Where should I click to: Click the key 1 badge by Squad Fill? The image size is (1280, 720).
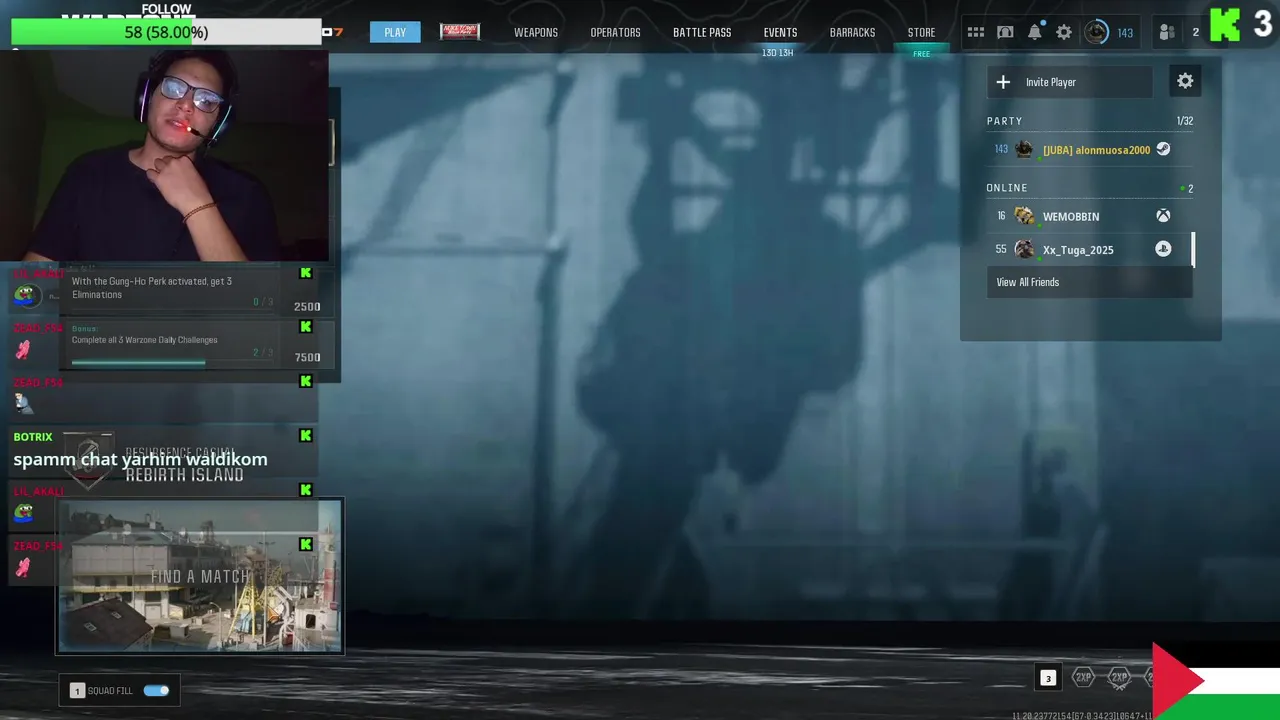(x=77, y=691)
